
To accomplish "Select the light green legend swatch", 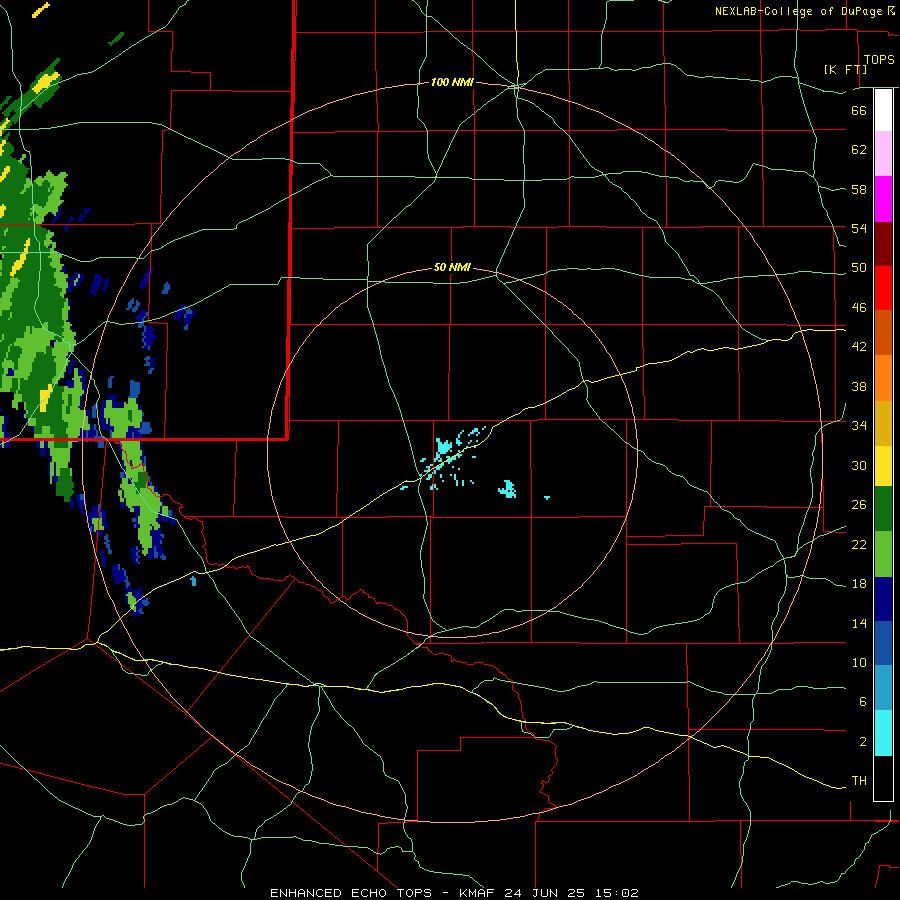I will pyautogui.click(x=883, y=554).
